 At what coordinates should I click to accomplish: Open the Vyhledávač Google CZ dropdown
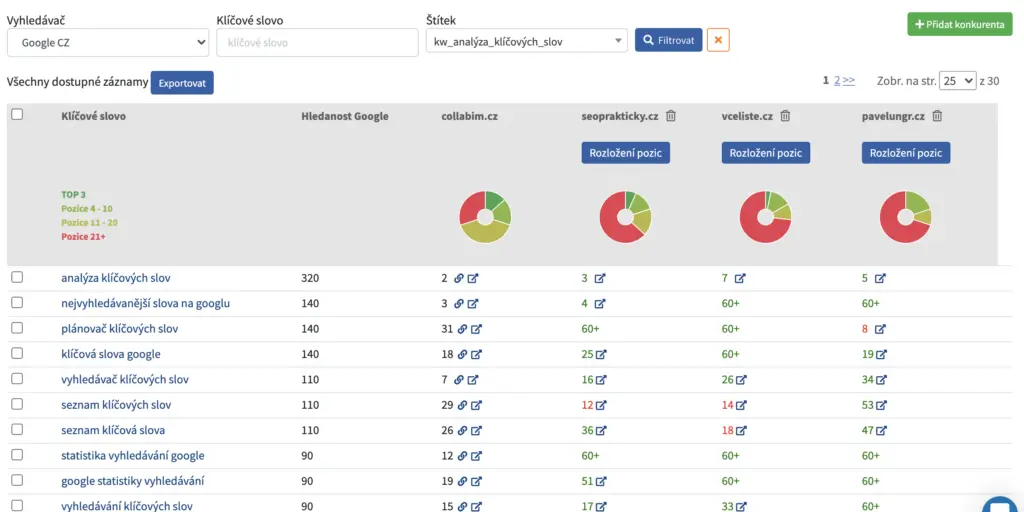tap(107, 43)
